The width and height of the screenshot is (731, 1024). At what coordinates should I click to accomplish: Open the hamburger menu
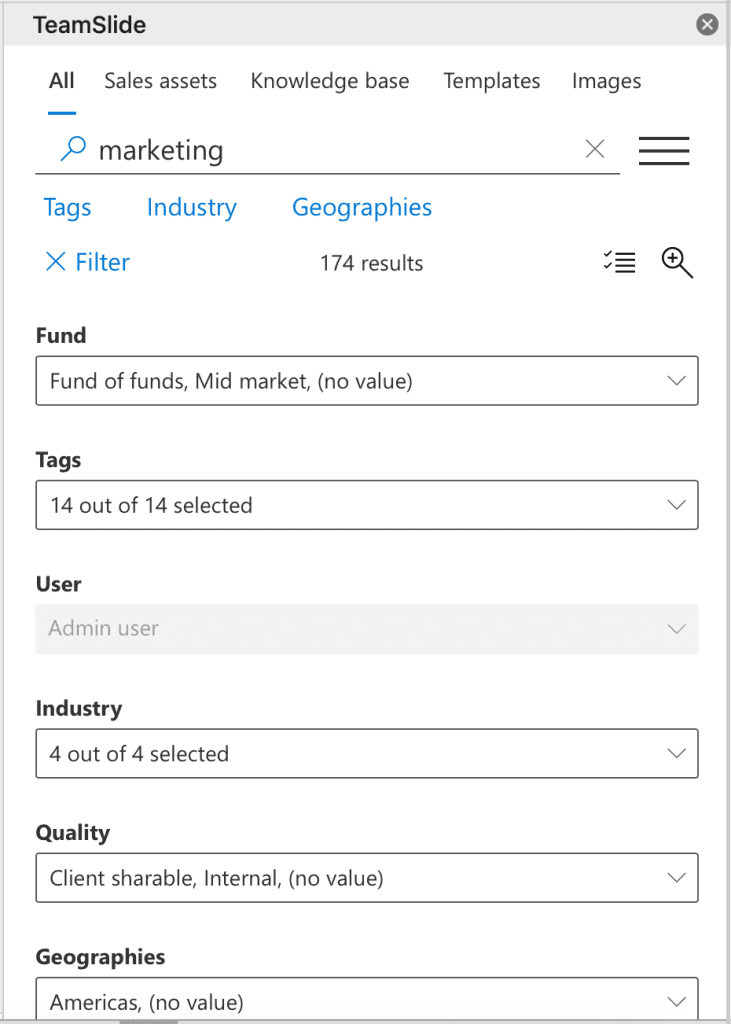[x=664, y=150]
